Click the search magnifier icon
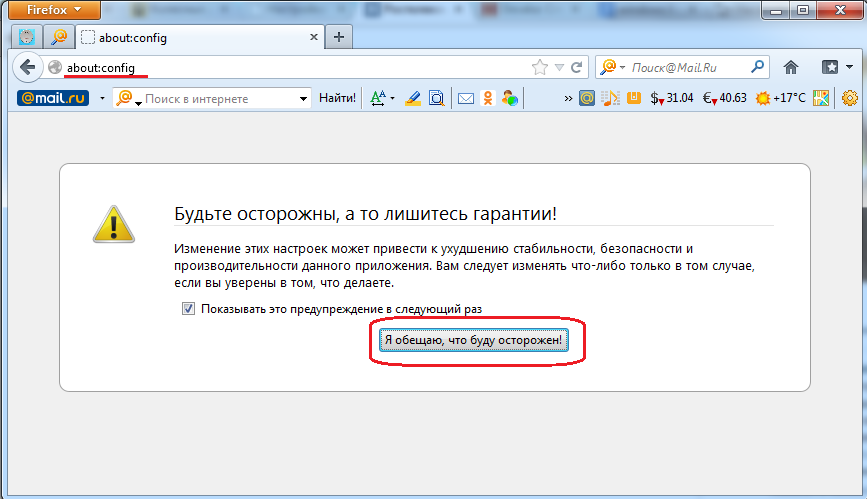 coord(758,67)
